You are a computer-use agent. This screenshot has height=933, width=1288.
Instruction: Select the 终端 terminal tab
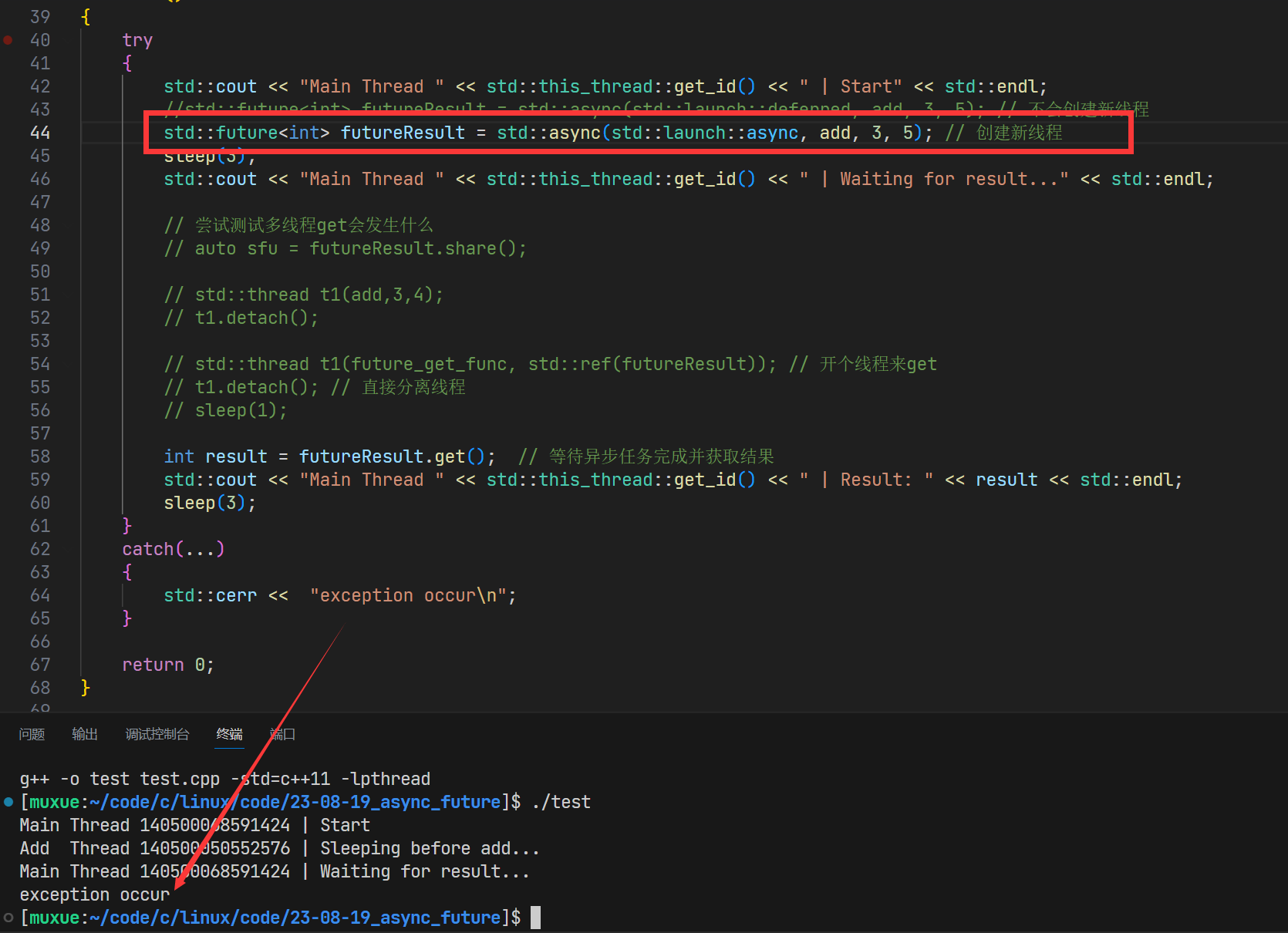(x=230, y=734)
